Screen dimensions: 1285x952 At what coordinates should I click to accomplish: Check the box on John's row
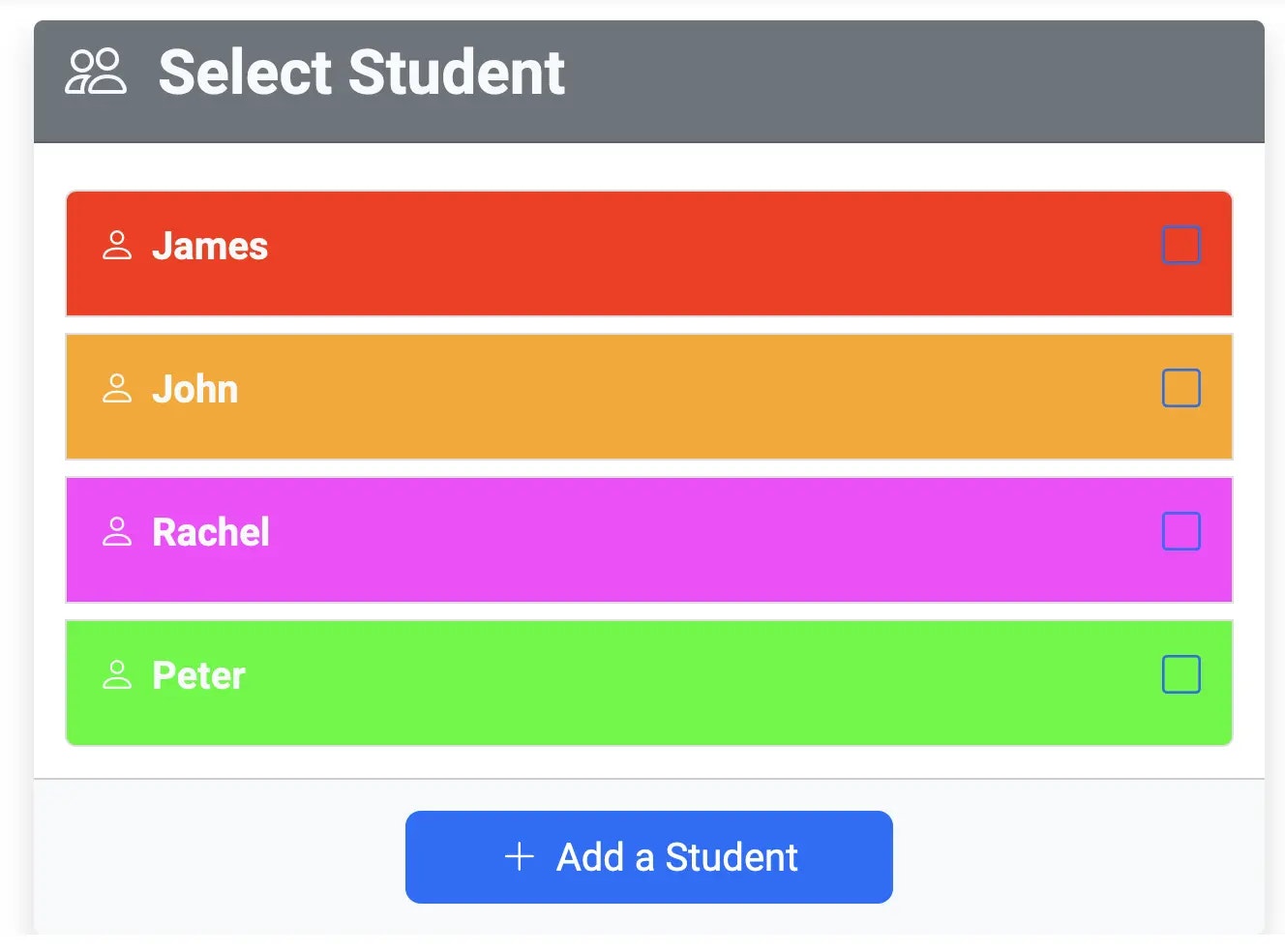click(x=1181, y=388)
